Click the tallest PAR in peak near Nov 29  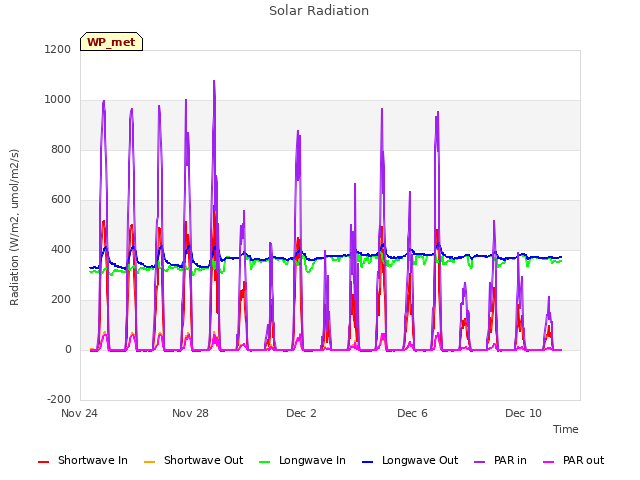214,81
